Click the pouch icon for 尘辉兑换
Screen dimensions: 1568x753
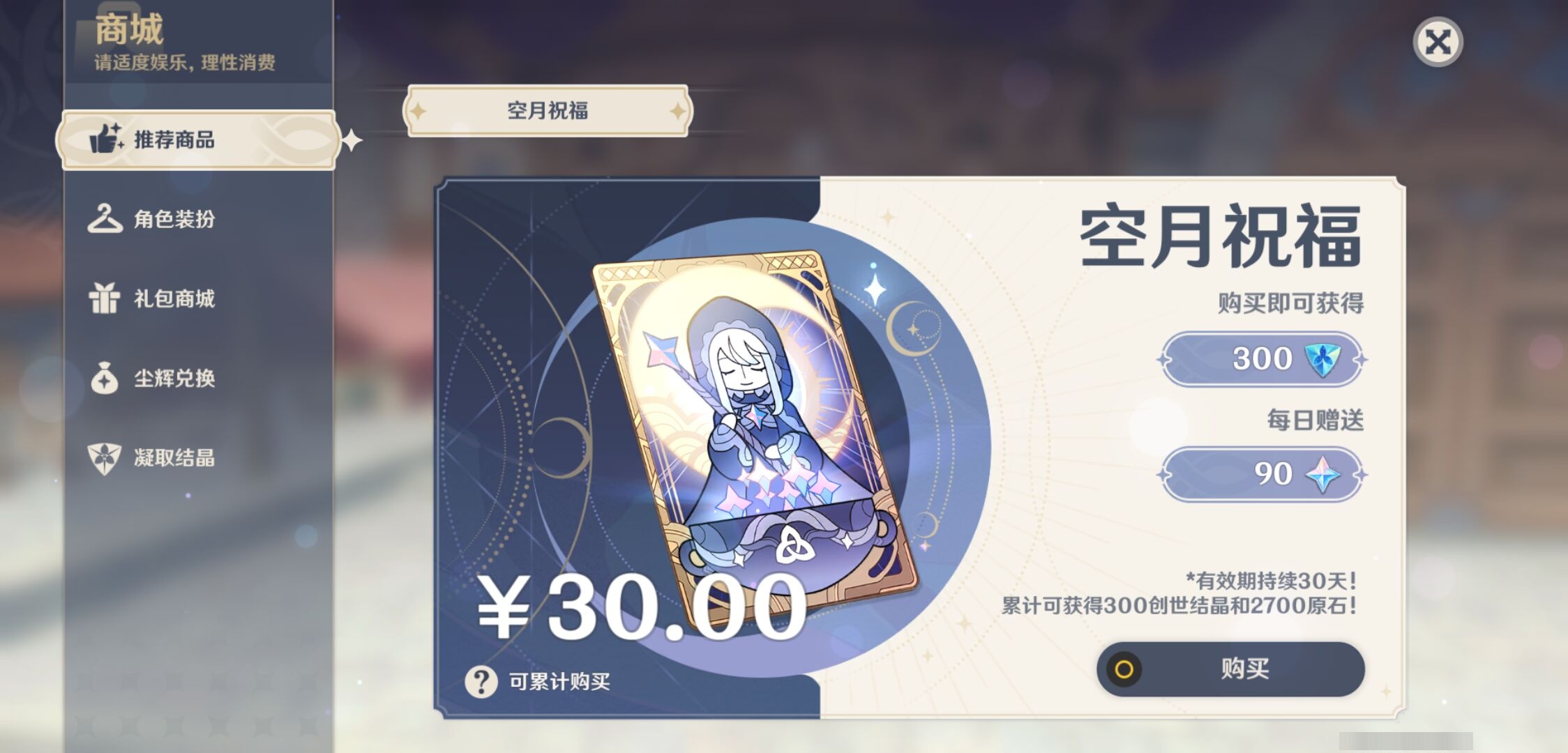(x=105, y=378)
